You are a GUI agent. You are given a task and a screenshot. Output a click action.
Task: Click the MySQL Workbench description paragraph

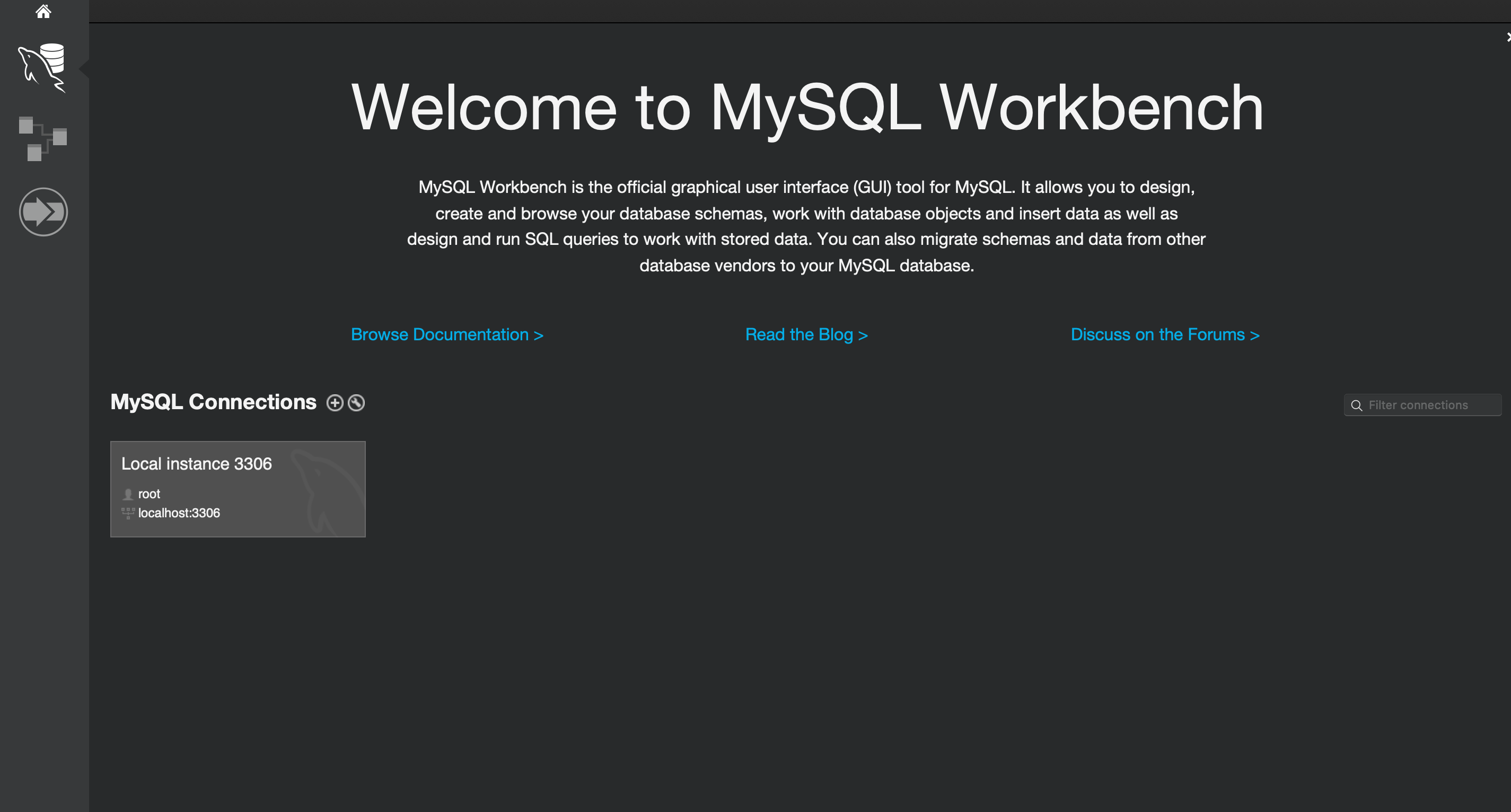[806, 226]
